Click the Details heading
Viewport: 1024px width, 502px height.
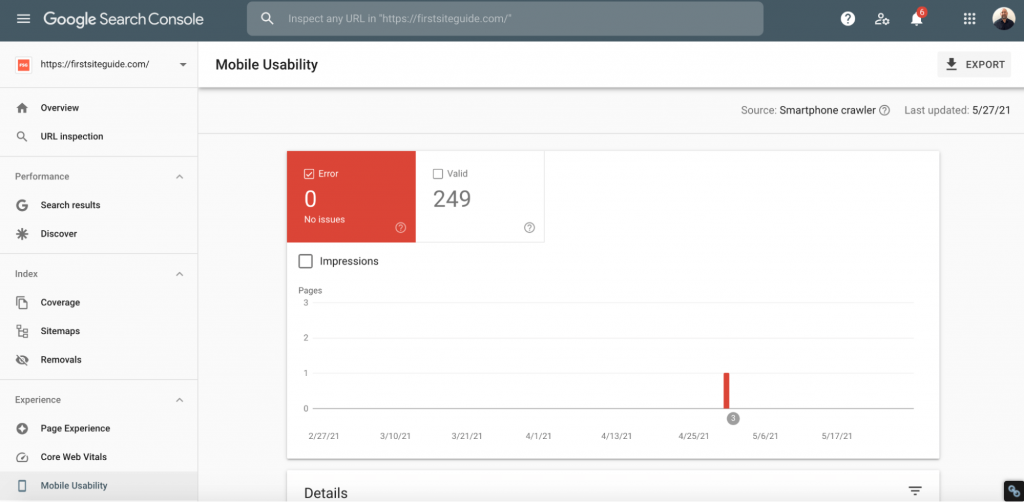pyautogui.click(x=326, y=493)
